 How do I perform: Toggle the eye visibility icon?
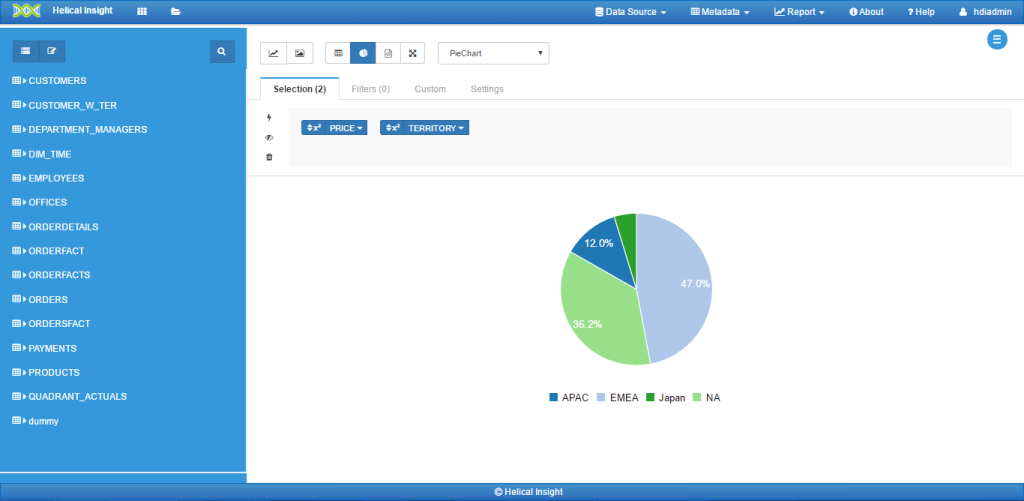coord(269,138)
